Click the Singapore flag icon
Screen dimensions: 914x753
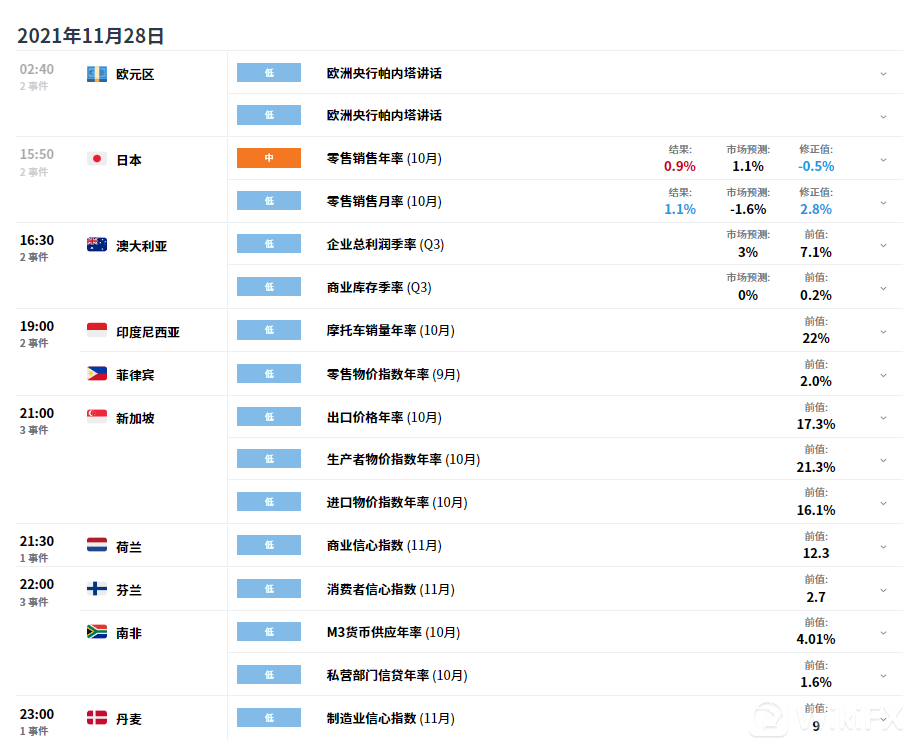point(97,417)
